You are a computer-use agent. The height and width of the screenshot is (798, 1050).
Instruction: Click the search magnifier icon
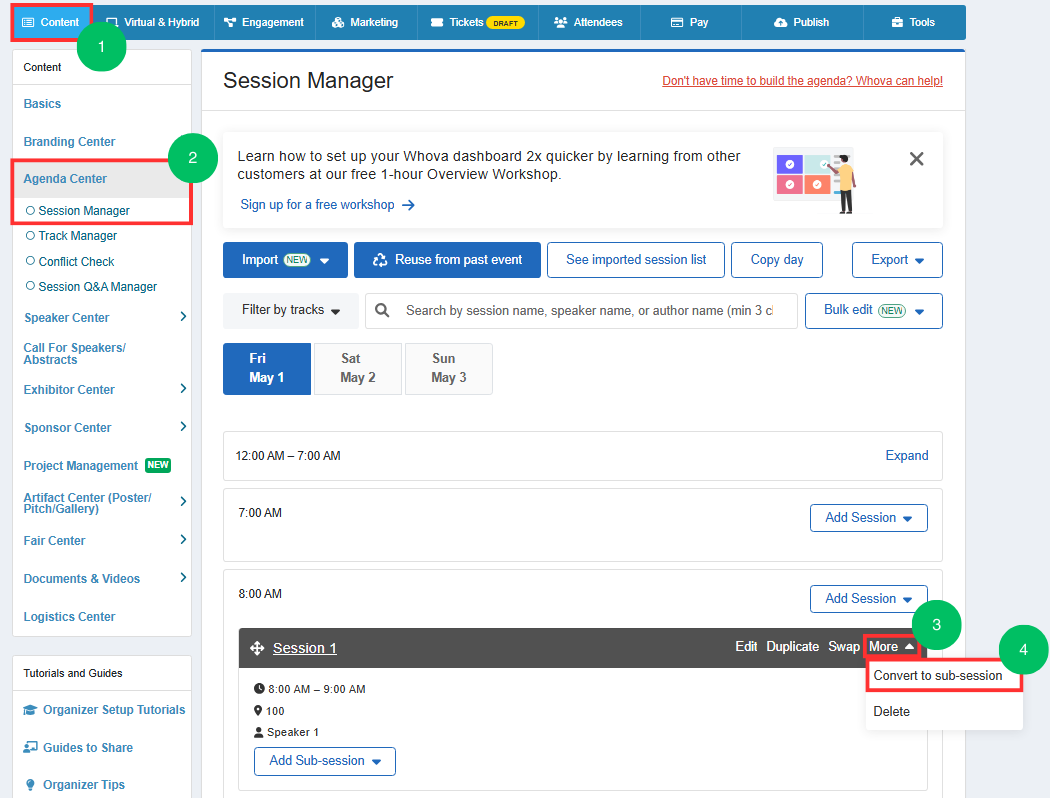pos(382,311)
